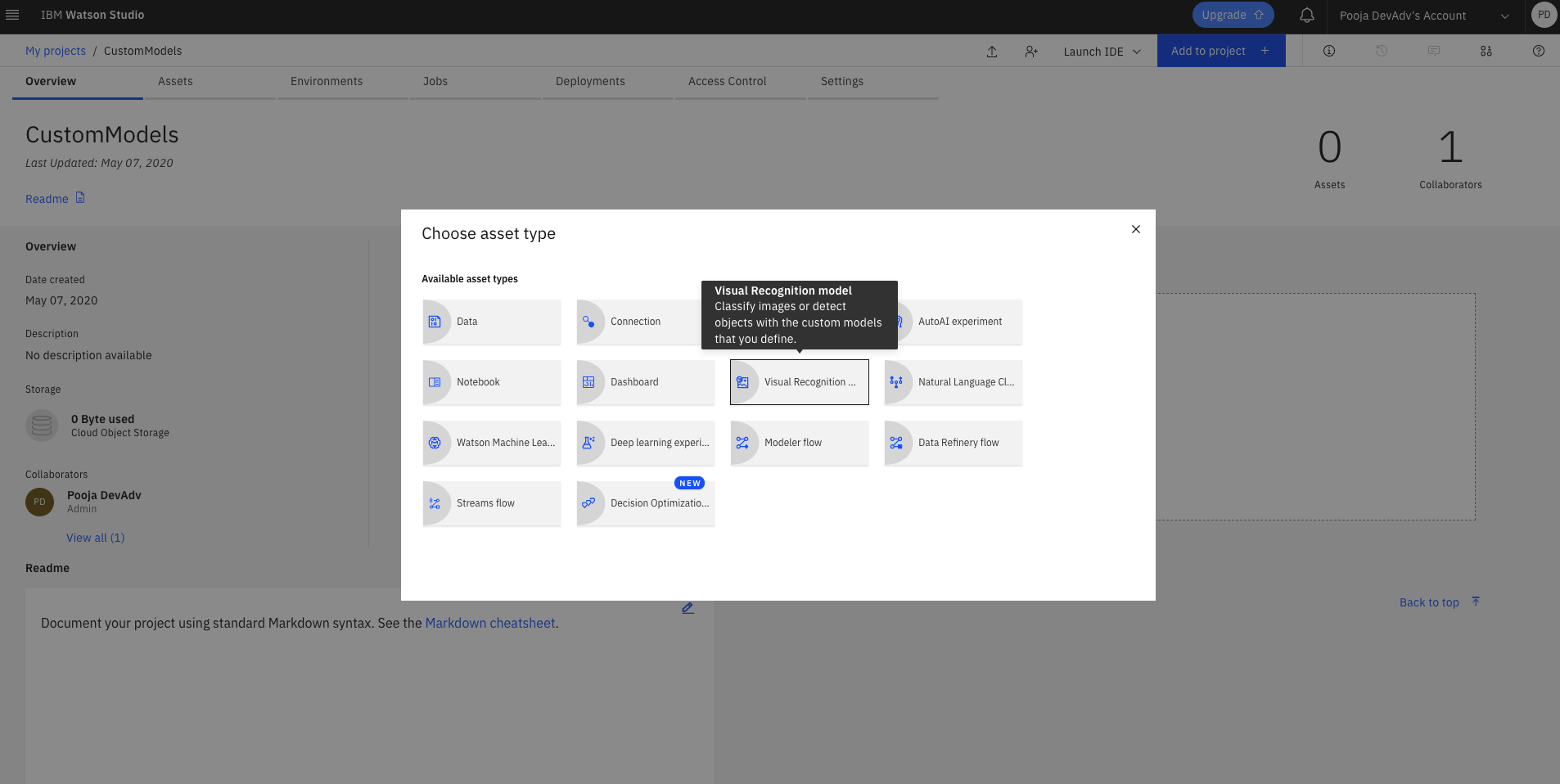Click View all (1) collaborators link
The width and height of the screenshot is (1560, 784).
pos(96,538)
